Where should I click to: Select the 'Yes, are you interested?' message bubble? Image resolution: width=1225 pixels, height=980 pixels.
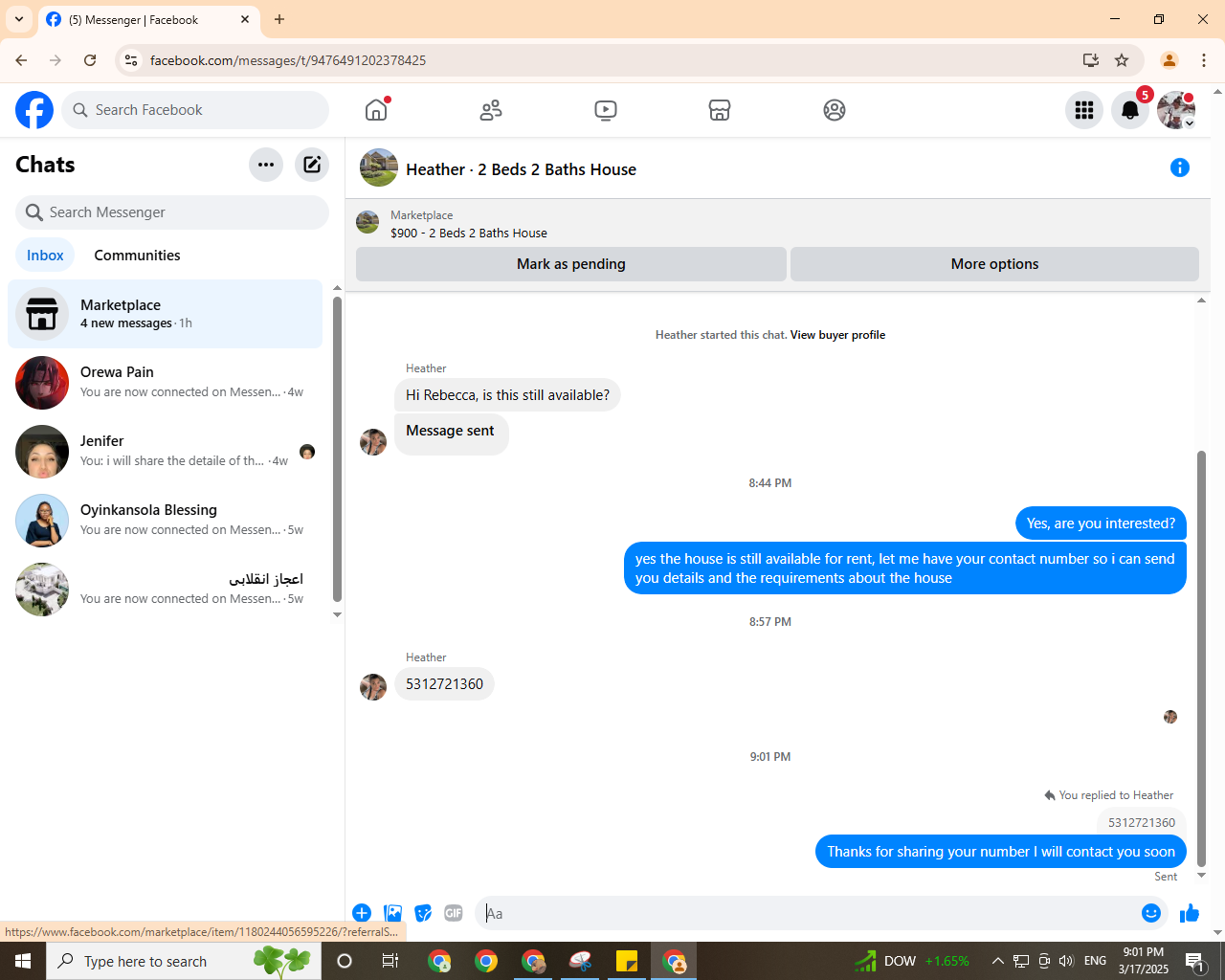coord(1101,523)
